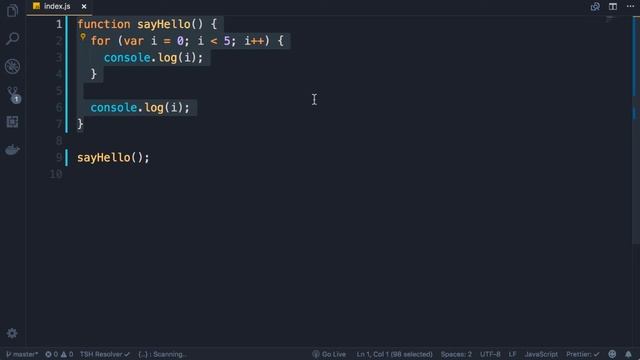Open the Docker whale view
The width and height of the screenshot is (640, 360).
(x=13, y=150)
